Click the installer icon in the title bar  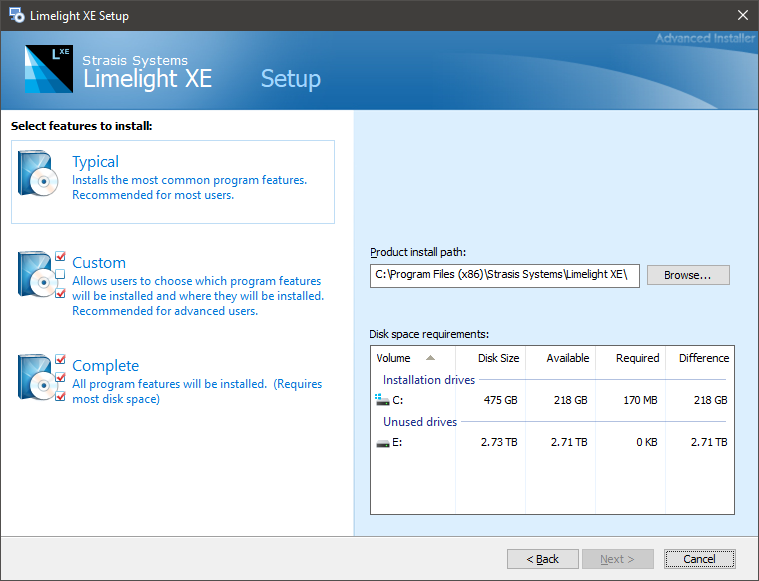point(16,15)
